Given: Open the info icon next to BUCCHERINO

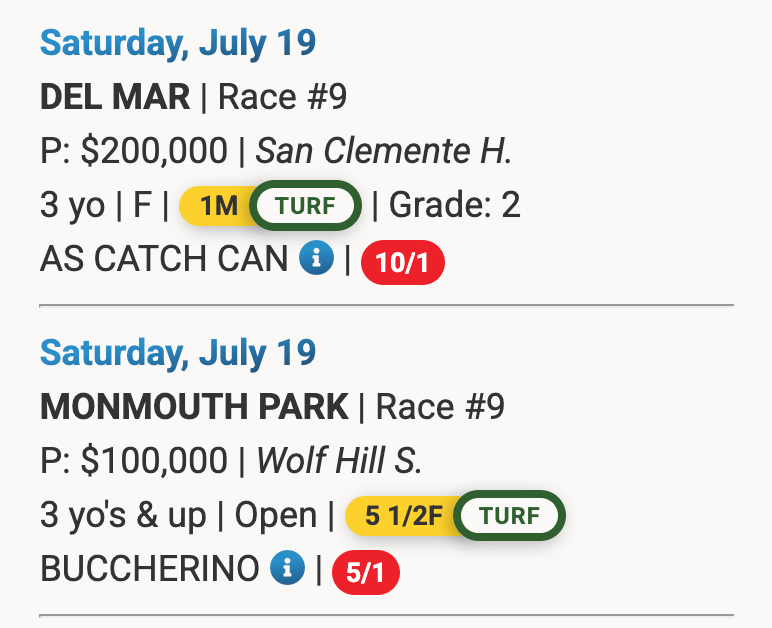Looking at the screenshot, I should 288,569.
